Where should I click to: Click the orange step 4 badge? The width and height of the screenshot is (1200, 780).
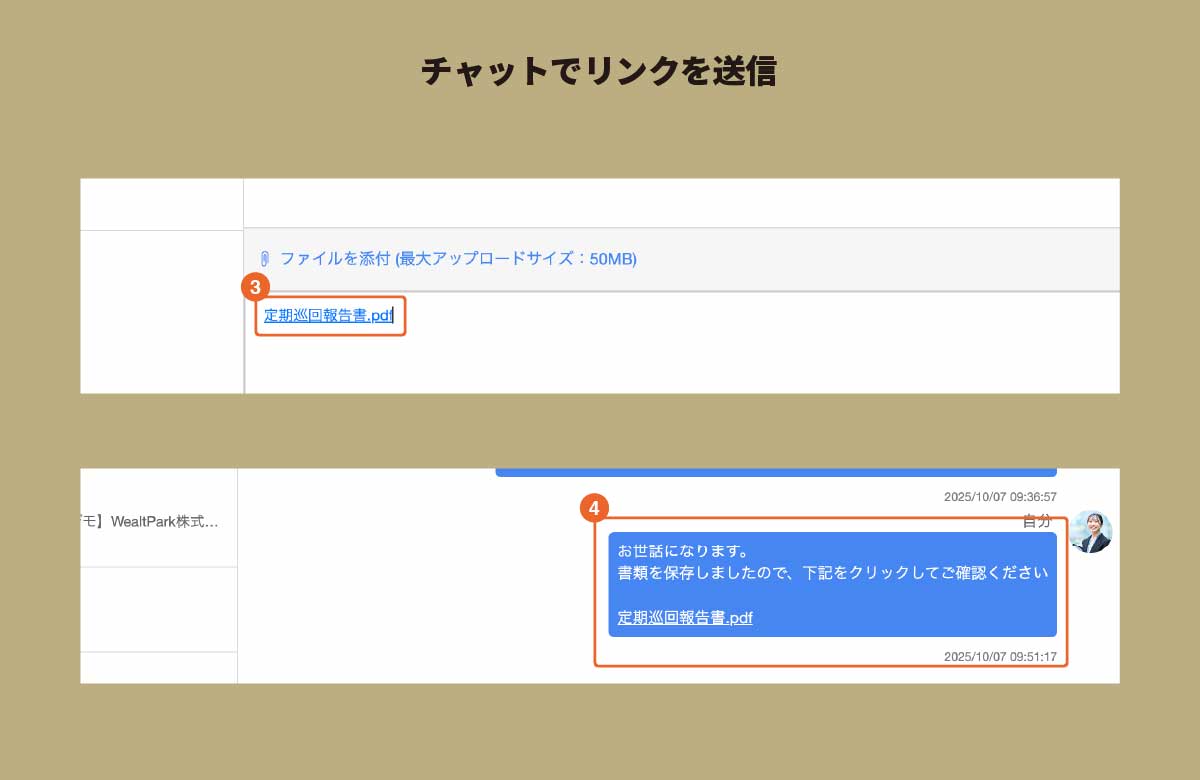[x=594, y=508]
